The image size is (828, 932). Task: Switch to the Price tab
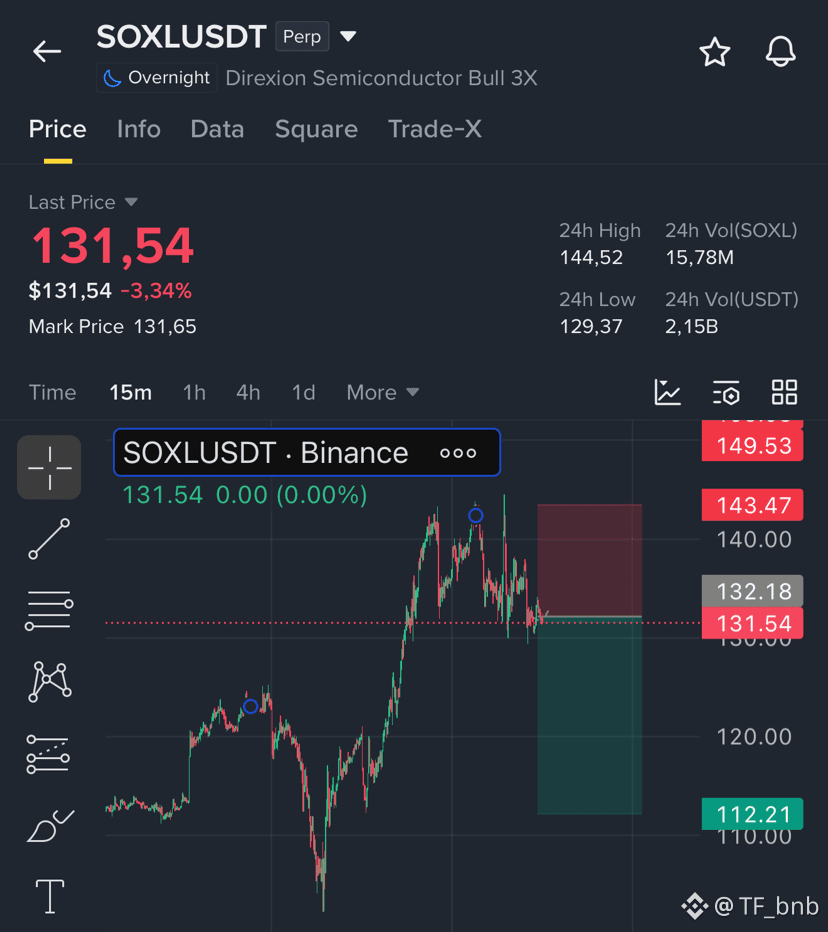click(58, 129)
